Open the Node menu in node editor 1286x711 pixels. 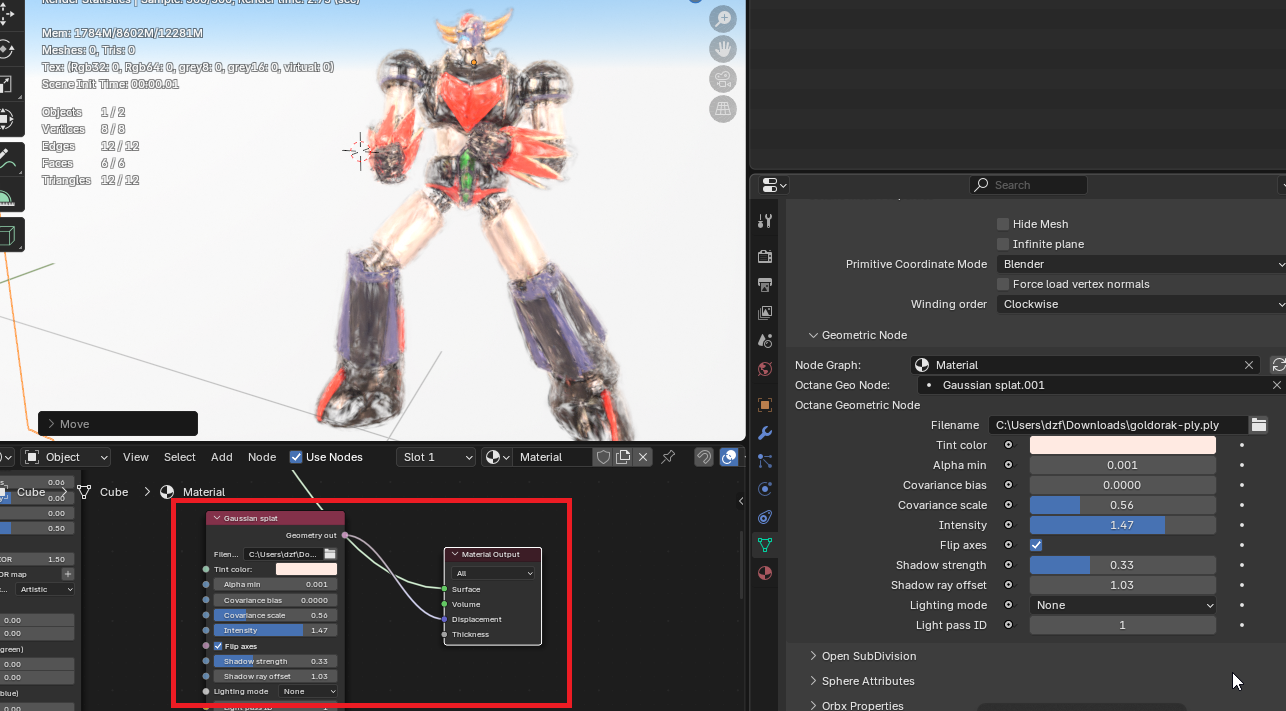262,457
